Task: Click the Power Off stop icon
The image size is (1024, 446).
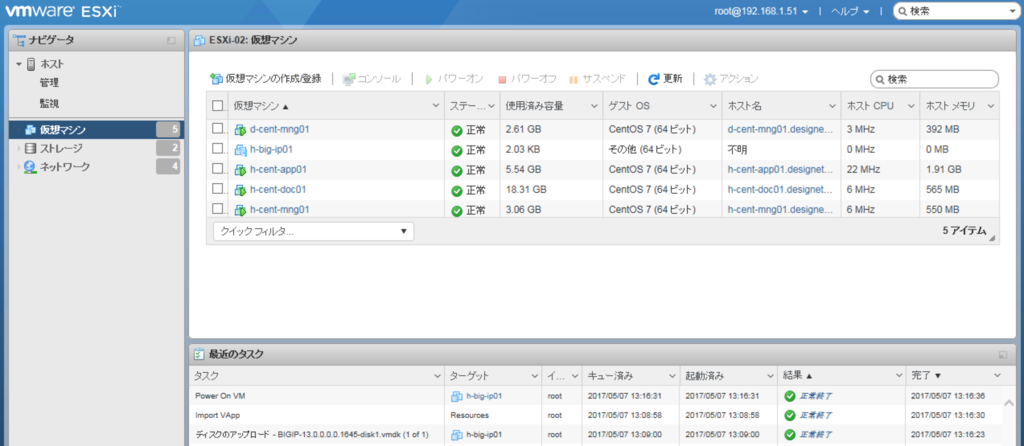Action: pos(502,80)
